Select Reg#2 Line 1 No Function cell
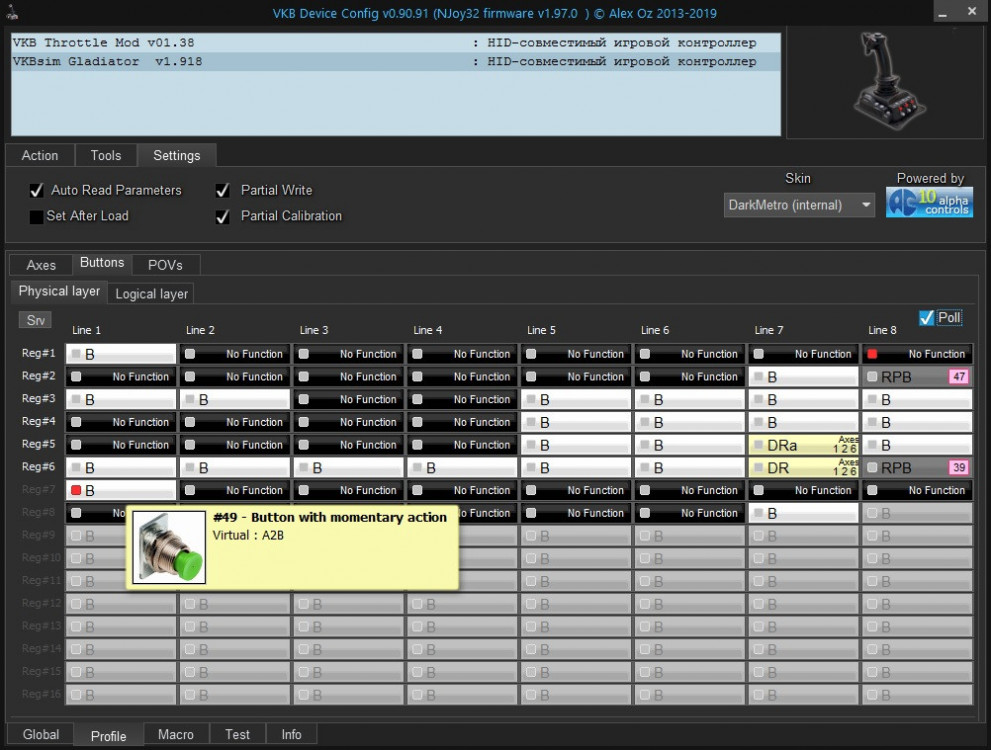Viewport: 991px width, 750px height. (121, 377)
